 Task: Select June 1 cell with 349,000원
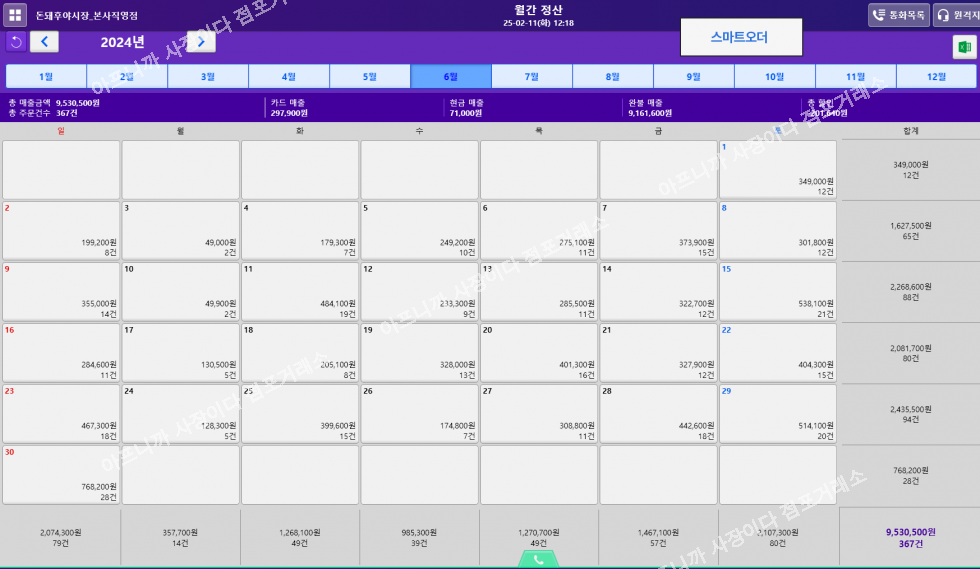coord(777,169)
